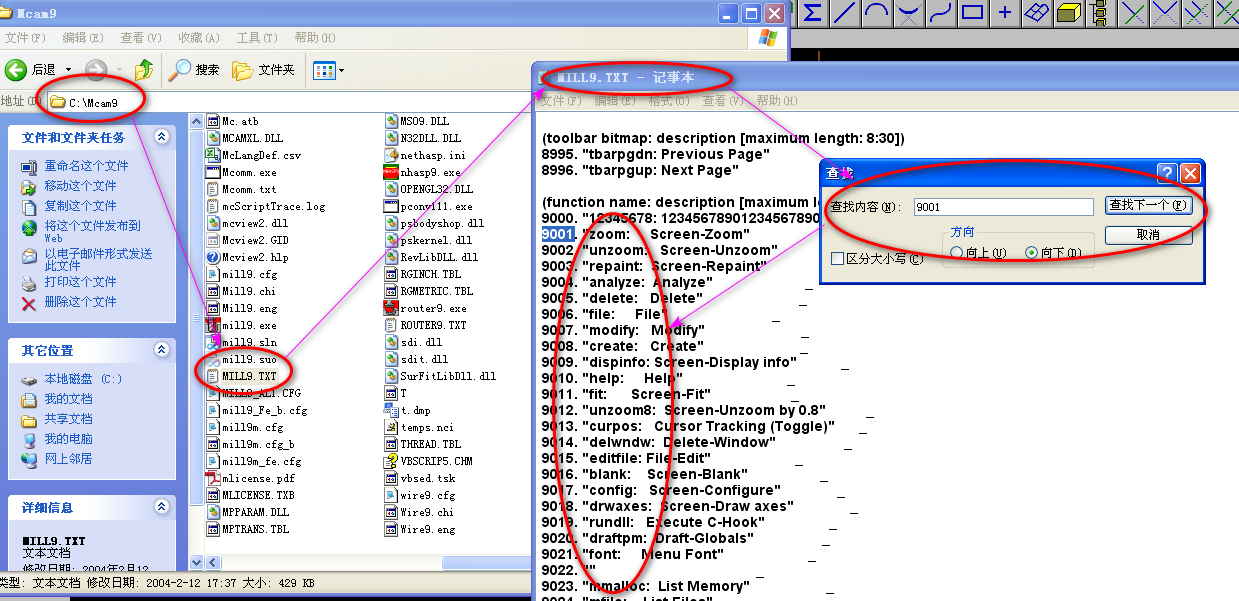This screenshot has width=1239, height=601.
Task: Open Tools (工具) menu in explorer
Action: 257,38
